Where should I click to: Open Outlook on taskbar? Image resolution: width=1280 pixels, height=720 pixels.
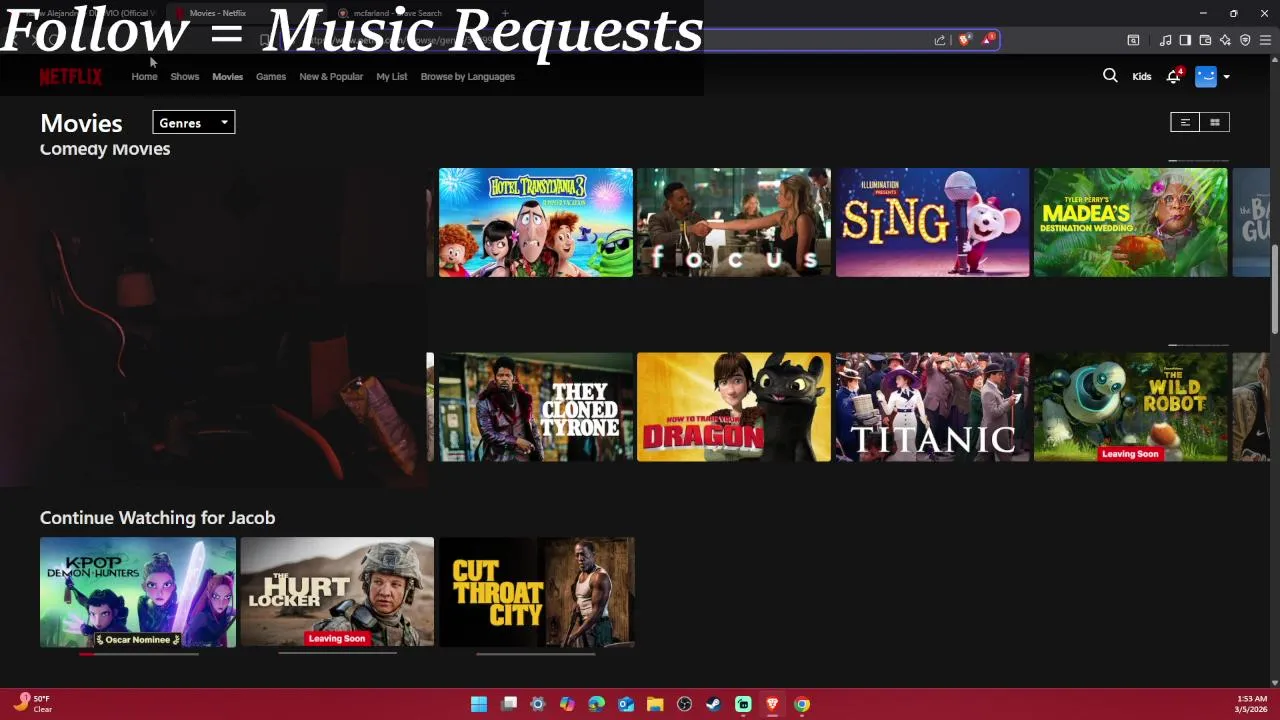626,704
